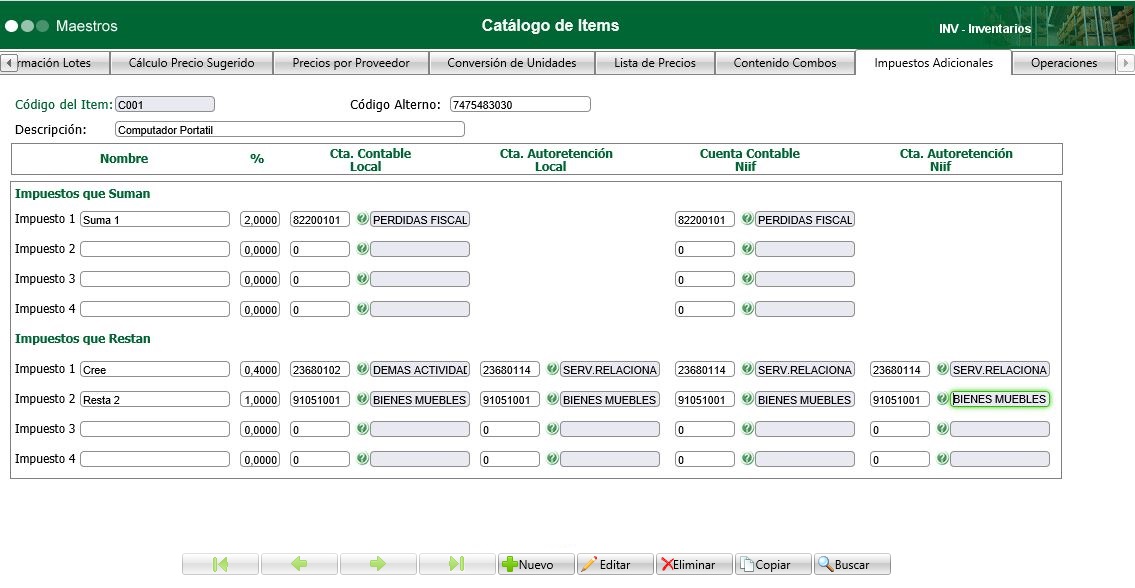Open lookup icon for Suman Impuesto 3 Niif account

click(x=748, y=278)
